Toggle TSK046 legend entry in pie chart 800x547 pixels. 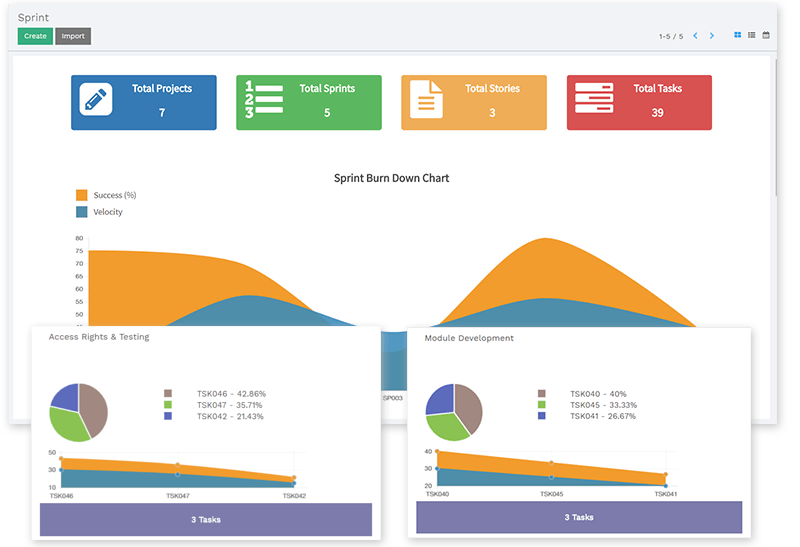pyautogui.click(x=168, y=394)
